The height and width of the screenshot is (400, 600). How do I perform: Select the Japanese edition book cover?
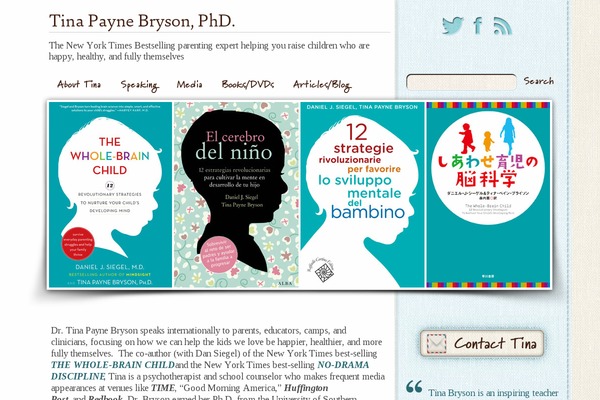[488, 194]
